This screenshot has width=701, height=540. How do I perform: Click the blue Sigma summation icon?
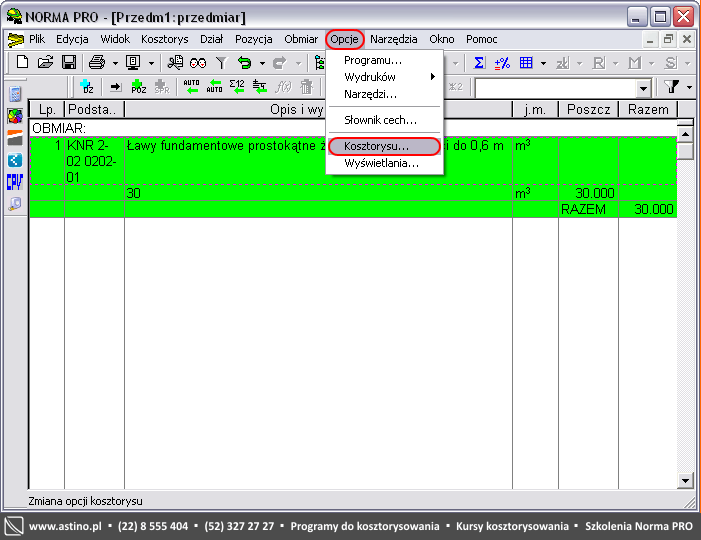coord(479,63)
